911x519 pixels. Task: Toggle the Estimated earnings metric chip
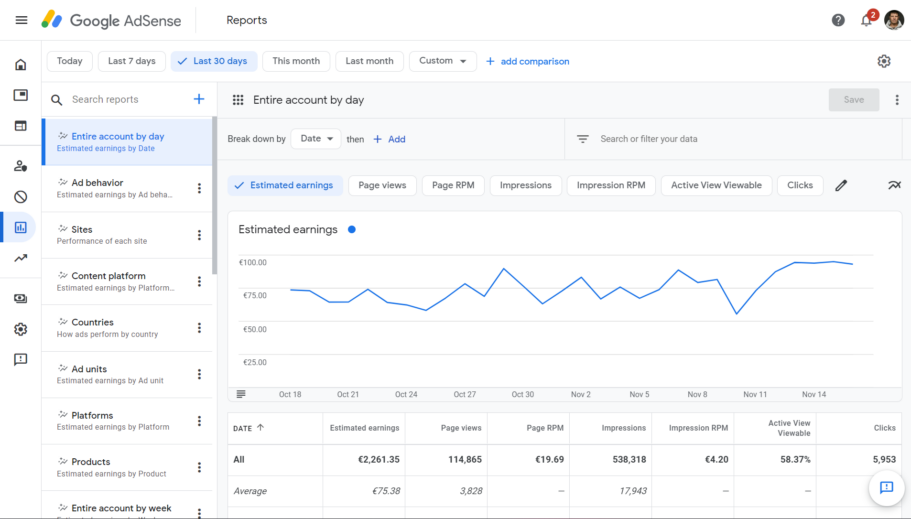(285, 185)
